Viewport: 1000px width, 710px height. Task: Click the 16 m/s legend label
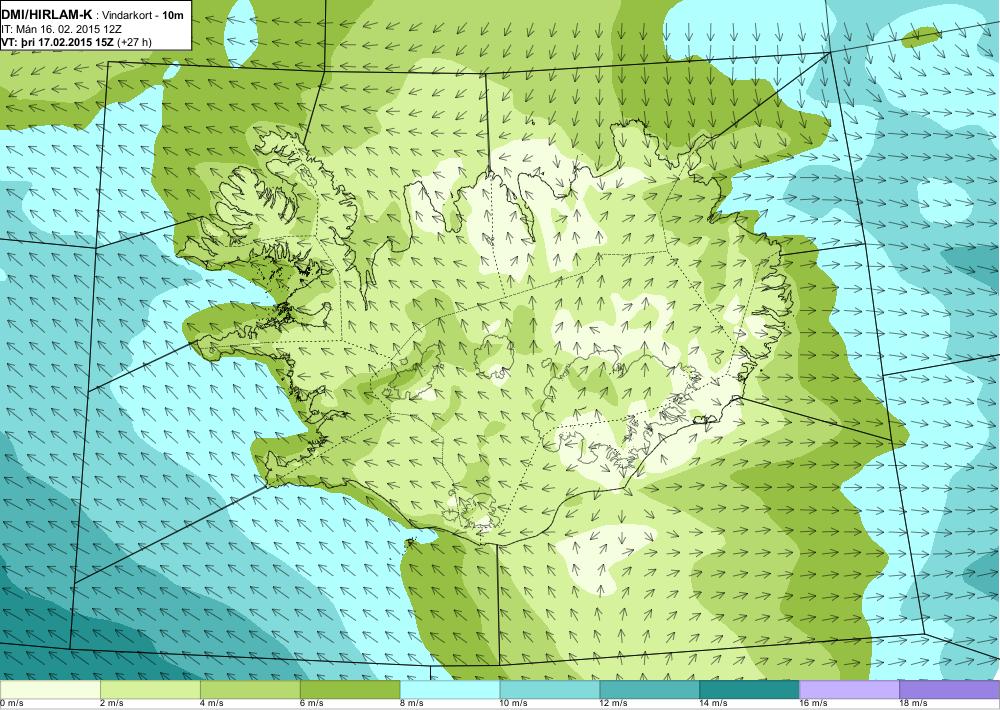(814, 703)
